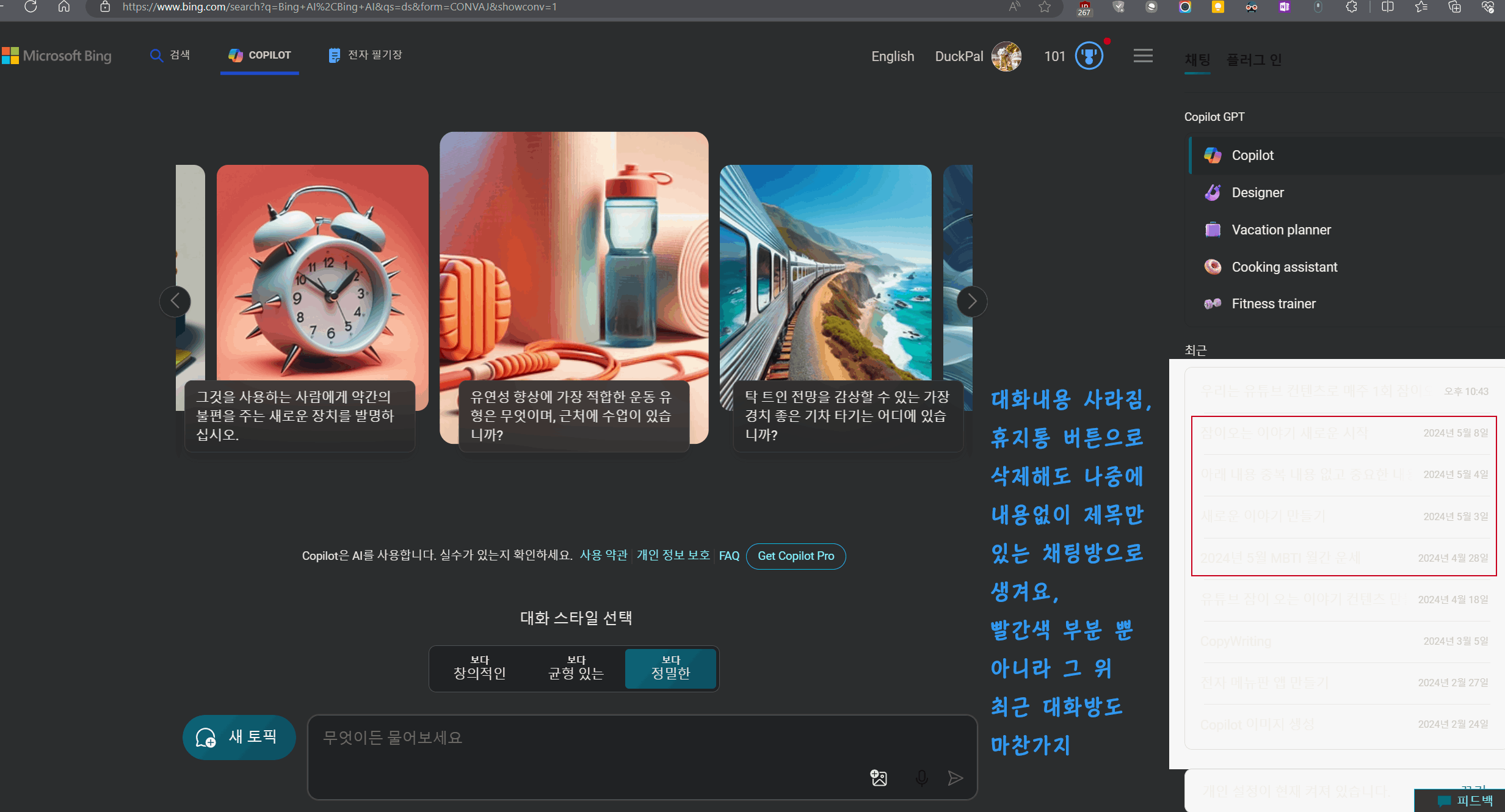Switch language to English

pyautogui.click(x=893, y=56)
